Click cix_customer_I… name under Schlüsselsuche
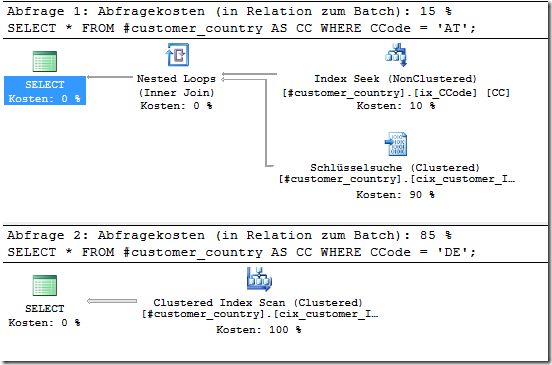Viewport: 552px width, 365px height. pyautogui.click(x=462, y=179)
